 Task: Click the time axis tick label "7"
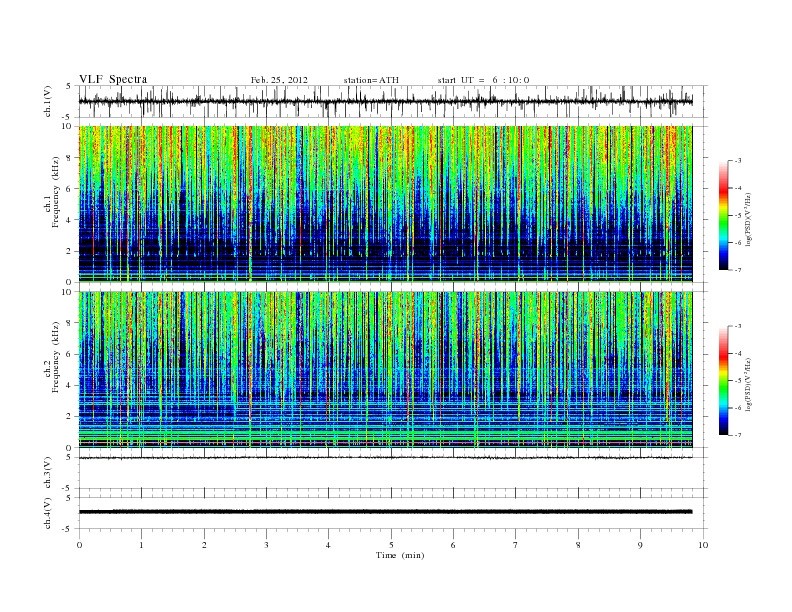click(515, 545)
